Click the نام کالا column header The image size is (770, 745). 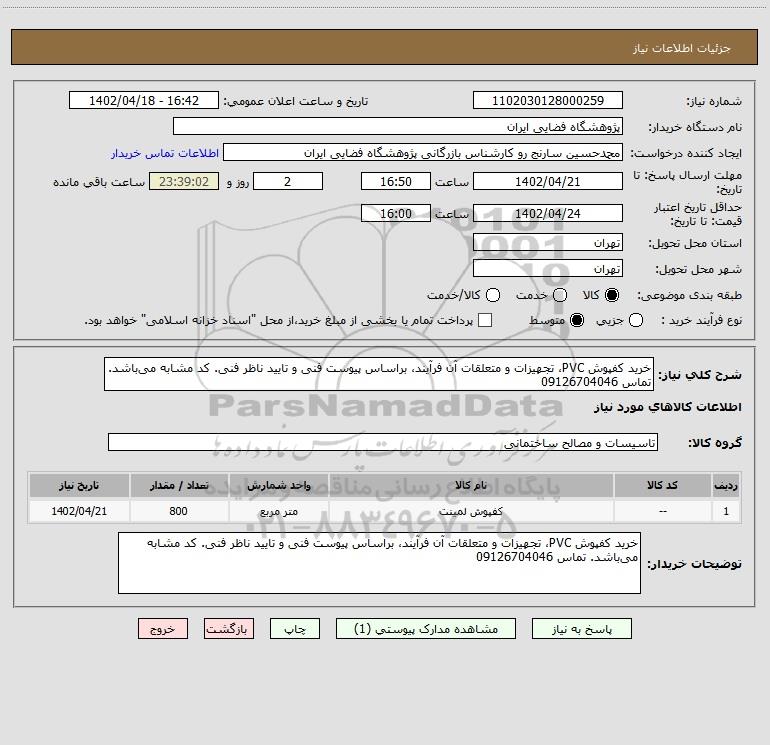point(470,485)
